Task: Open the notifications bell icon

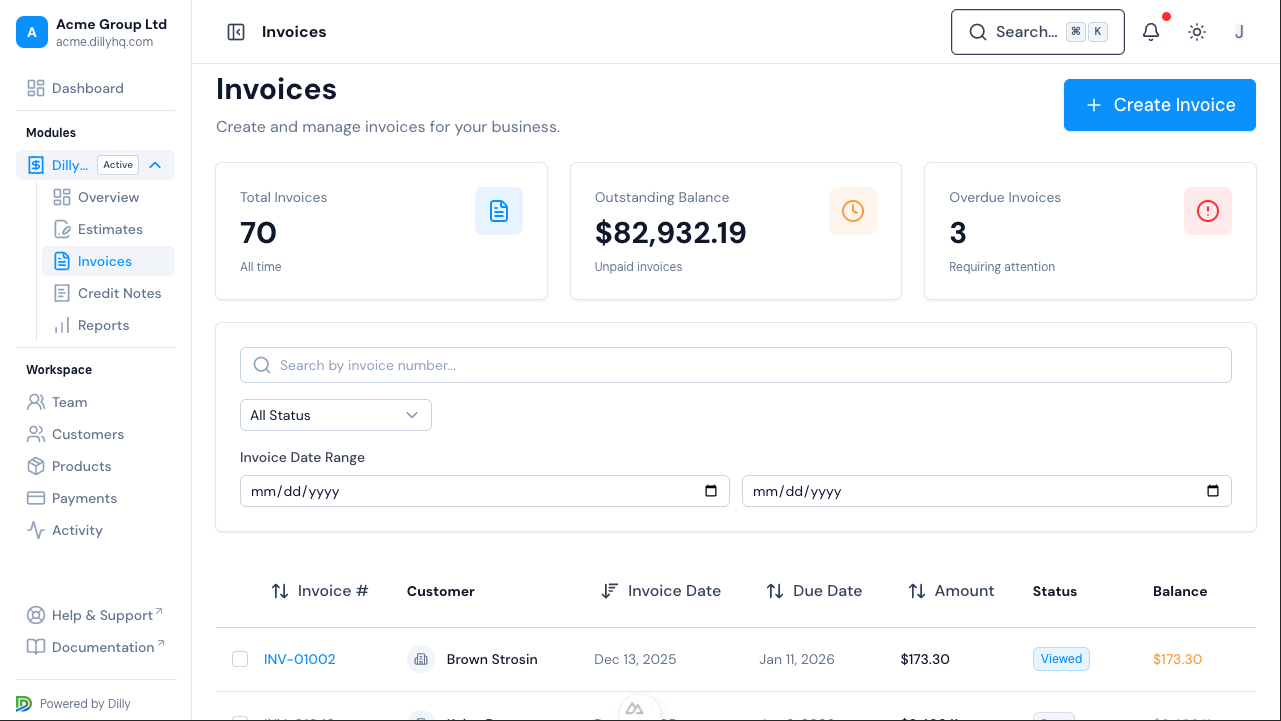Action: tap(1150, 32)
